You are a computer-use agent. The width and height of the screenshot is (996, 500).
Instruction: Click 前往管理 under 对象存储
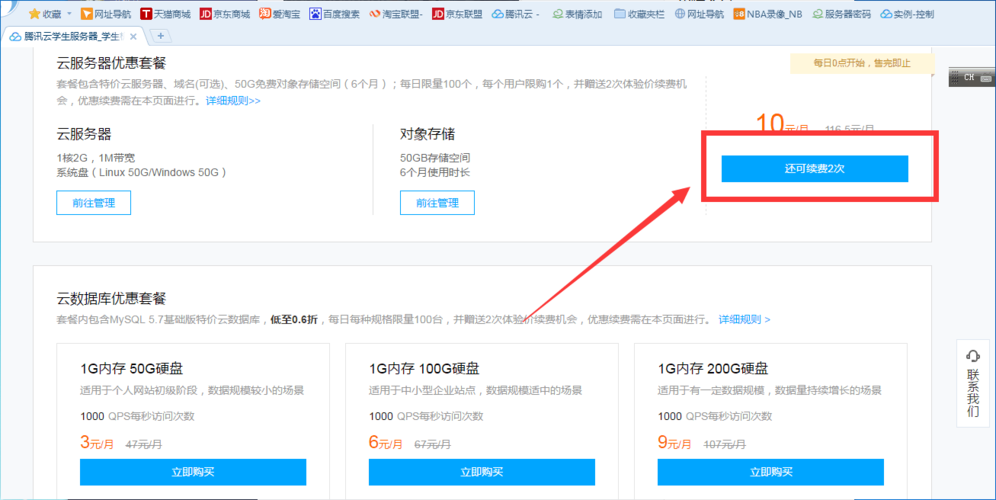coord(437,203)
